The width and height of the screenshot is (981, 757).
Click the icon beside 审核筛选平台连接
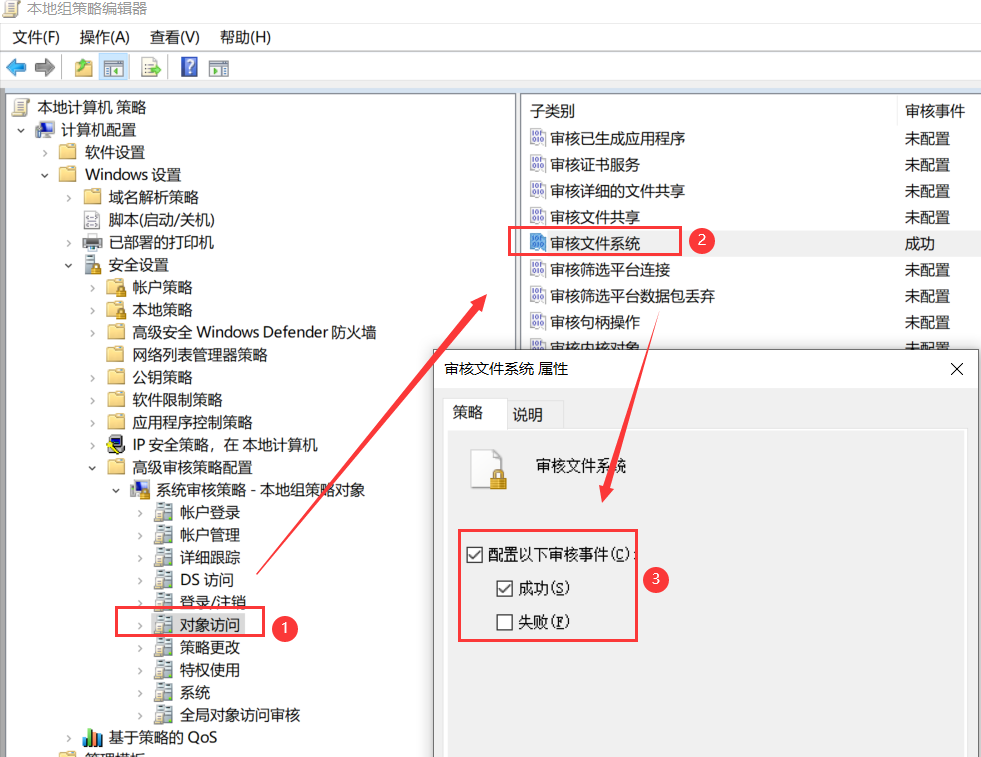537,269
